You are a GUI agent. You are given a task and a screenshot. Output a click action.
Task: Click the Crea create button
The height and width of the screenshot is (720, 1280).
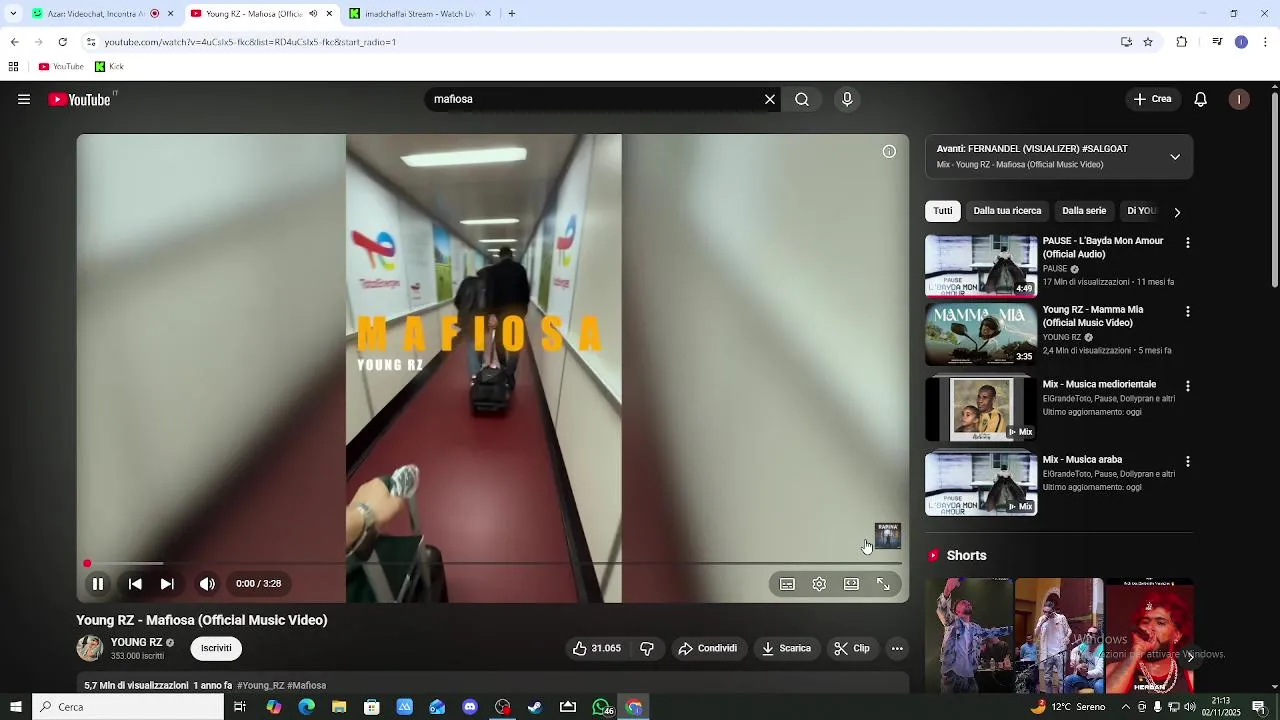[x=1153, y=99]
